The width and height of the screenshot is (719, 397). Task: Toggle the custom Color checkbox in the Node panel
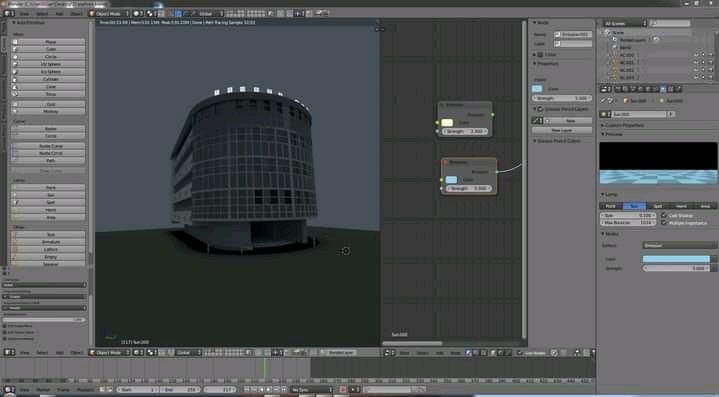[540, 55]
